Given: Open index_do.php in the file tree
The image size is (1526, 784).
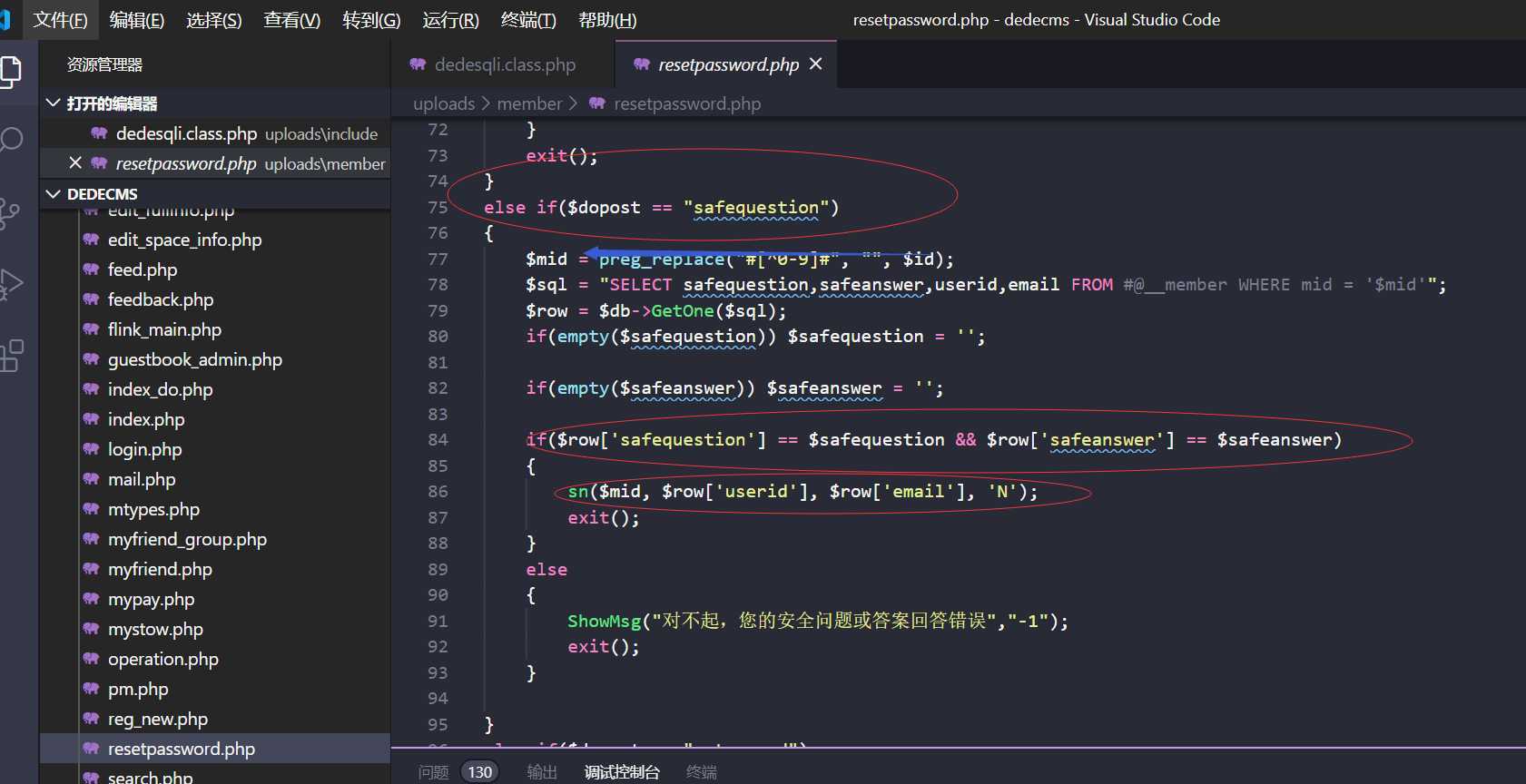Looking at the screenshot, I should [215, 389].
